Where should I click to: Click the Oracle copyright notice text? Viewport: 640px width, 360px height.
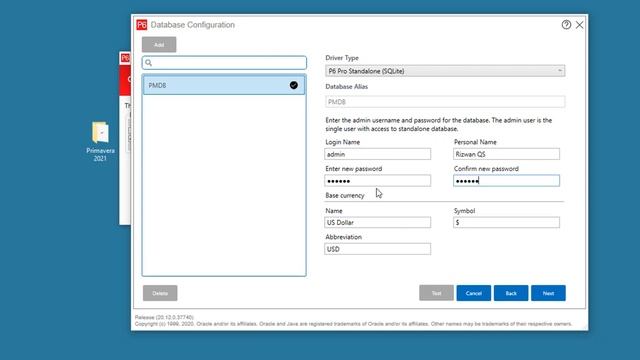pyautogui.click(x=353, y=324)
